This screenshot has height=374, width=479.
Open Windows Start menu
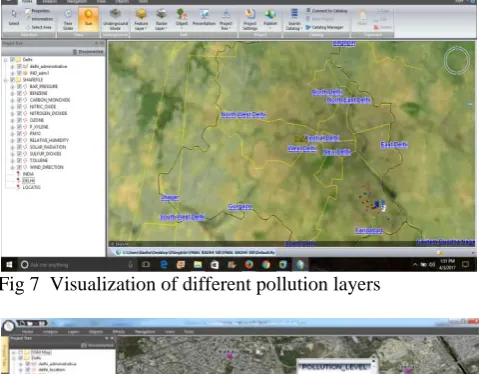coord(9,265)
